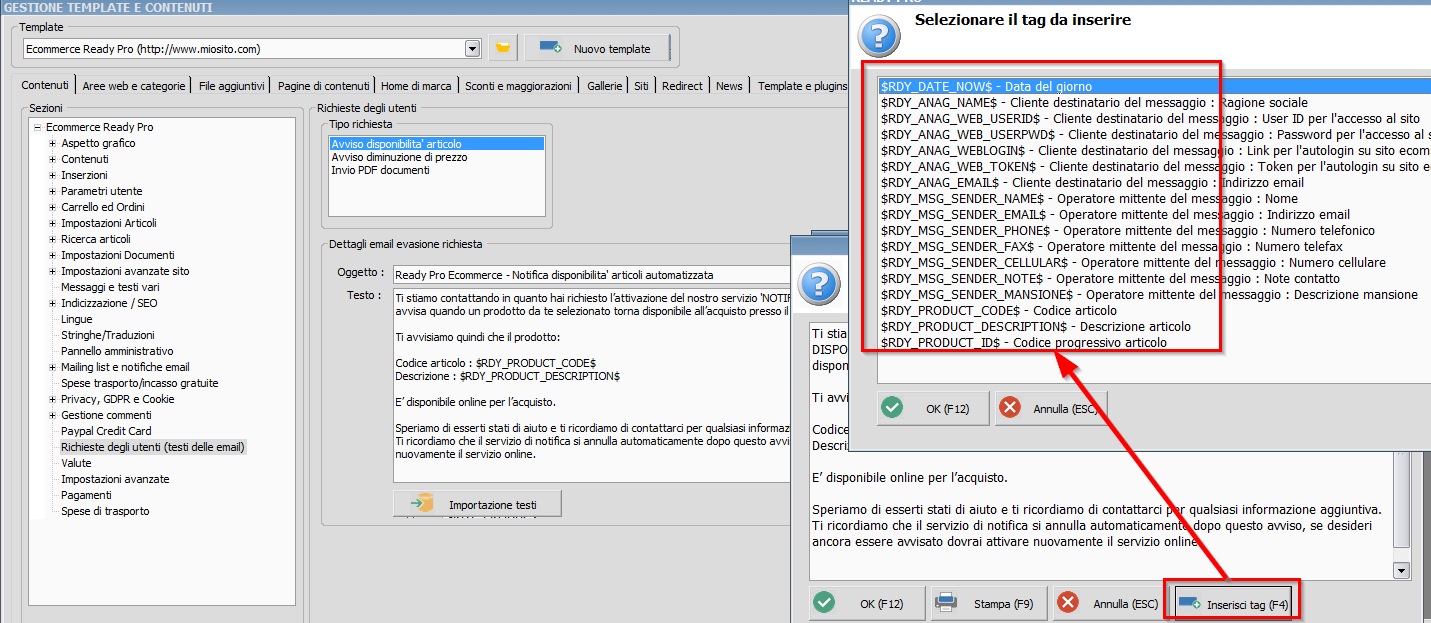The width and height of the screenshot is (1431, 623).
Task: Expand the Ricerca articoli node
Action: (x=52, y=239)
